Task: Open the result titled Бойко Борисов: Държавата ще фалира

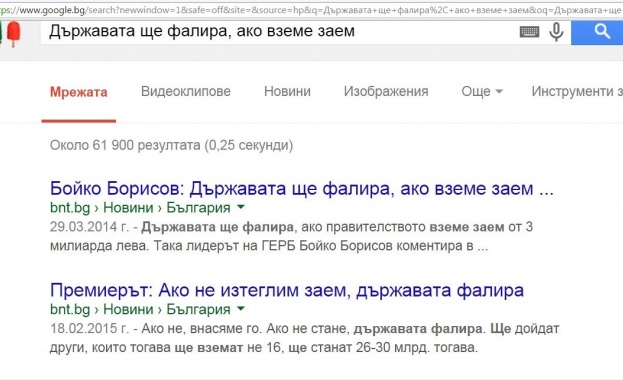Action: tap(302, 188)
